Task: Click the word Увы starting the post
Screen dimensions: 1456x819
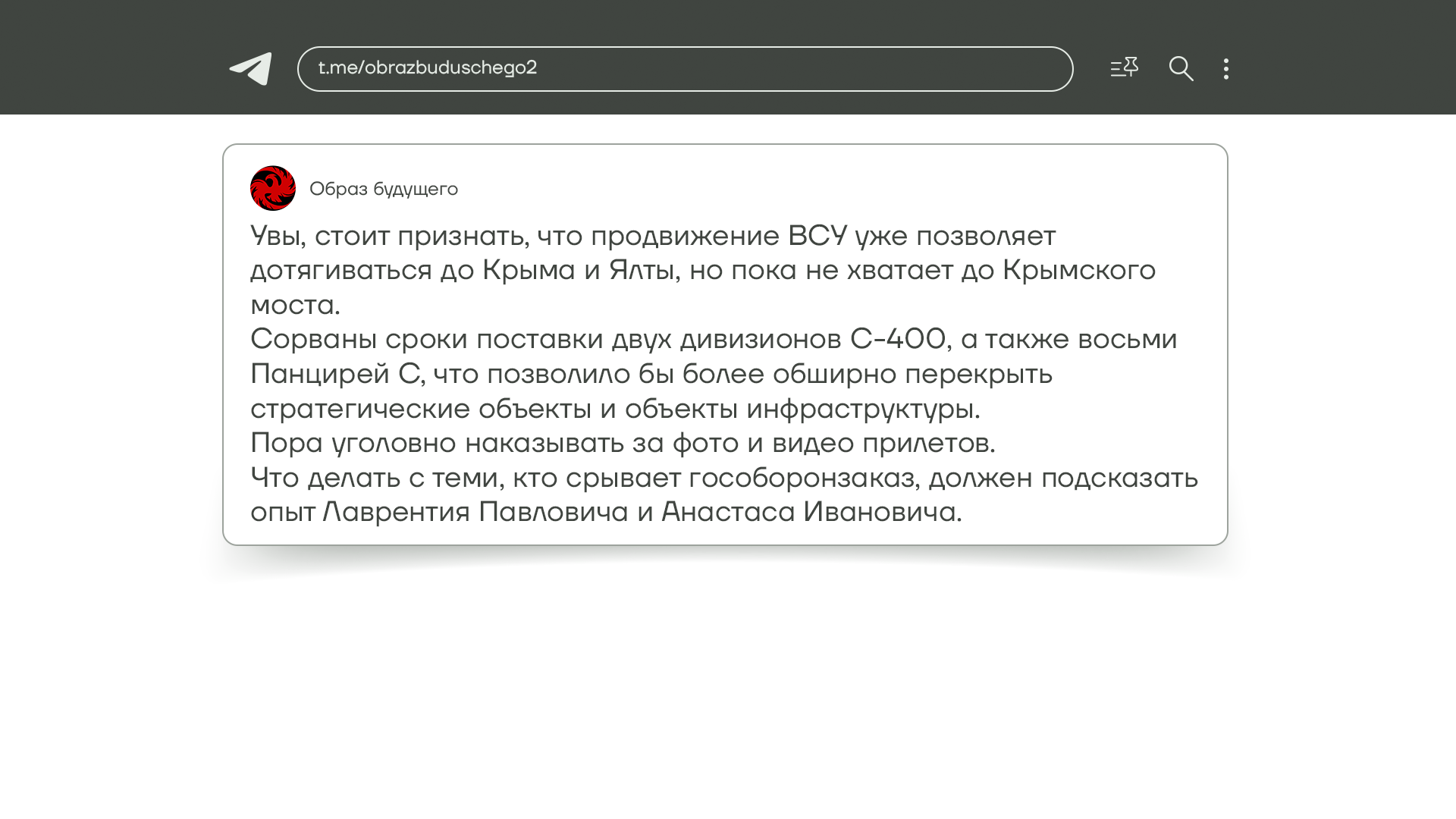Action: pos(277,237)
